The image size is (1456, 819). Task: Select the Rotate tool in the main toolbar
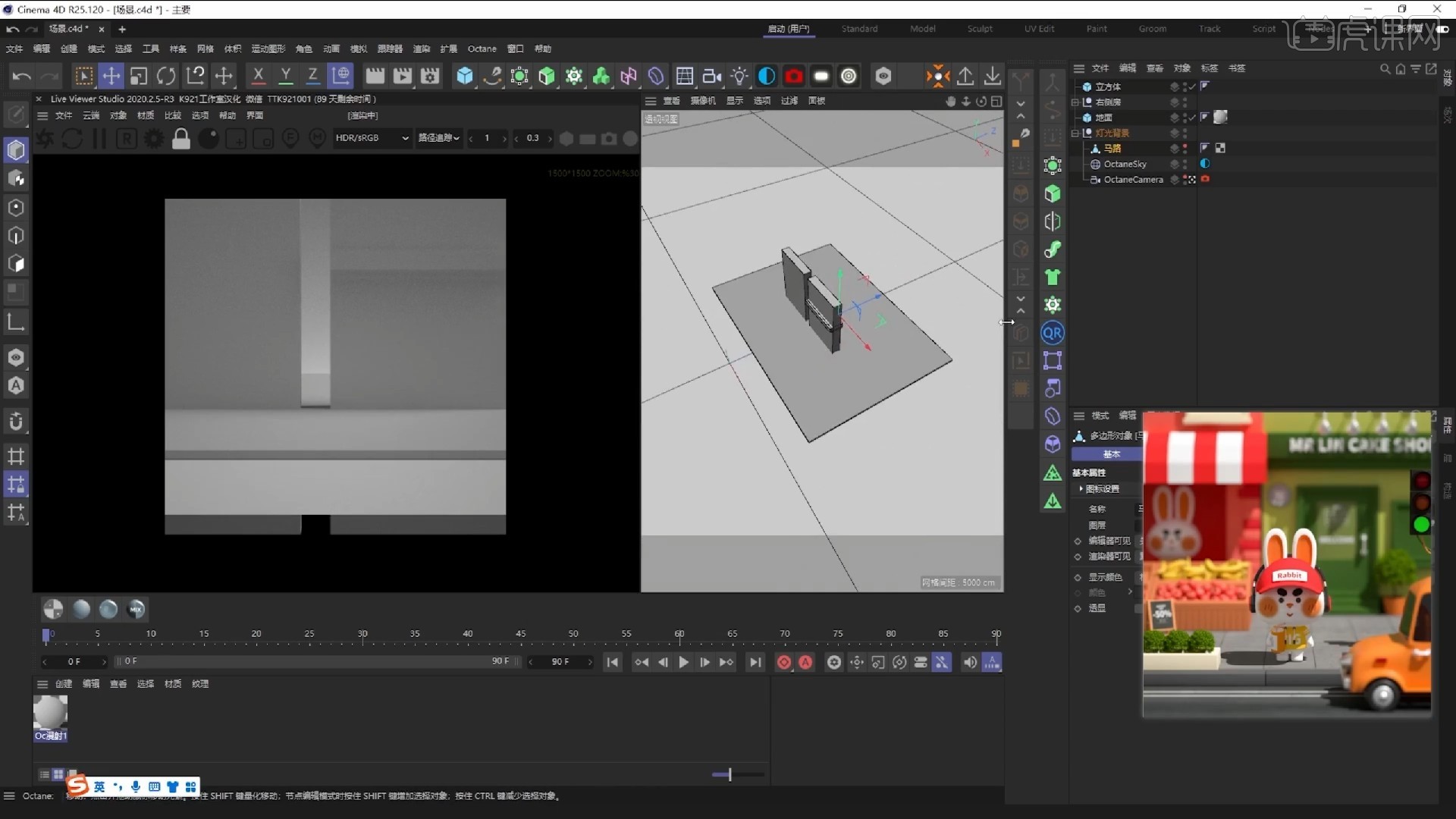(165, 76)
